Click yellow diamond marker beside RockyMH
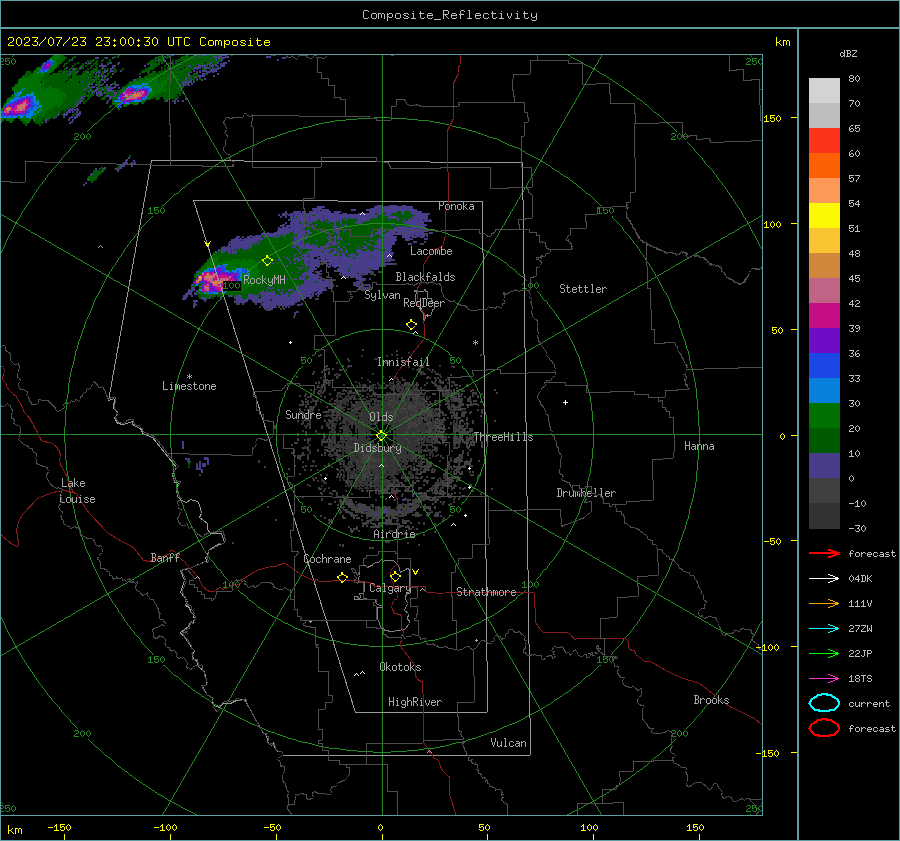Viewport: 900px width, 841px height. coord(267,261)
